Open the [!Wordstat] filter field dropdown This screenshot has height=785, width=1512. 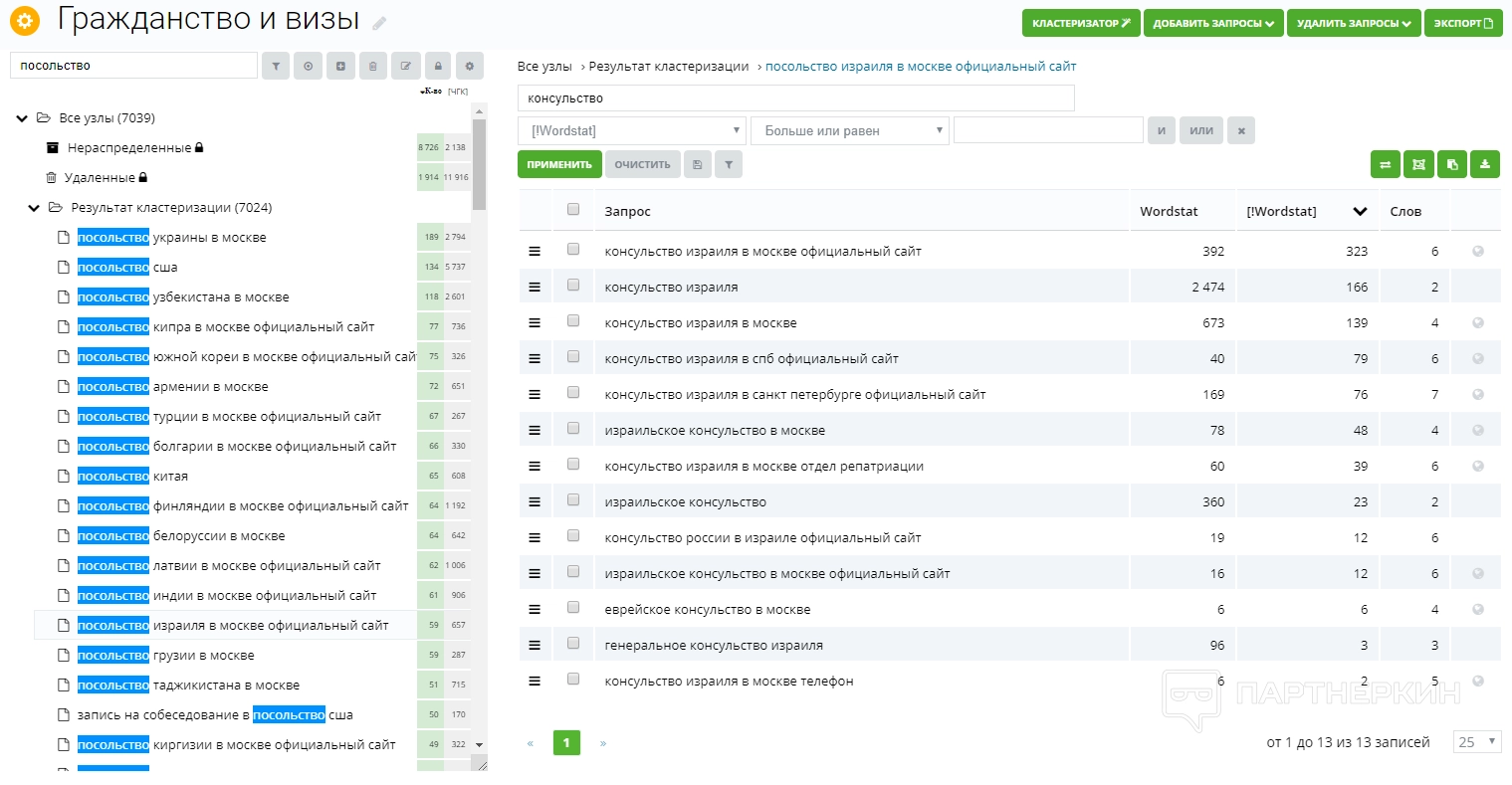(x=631, y=130)
